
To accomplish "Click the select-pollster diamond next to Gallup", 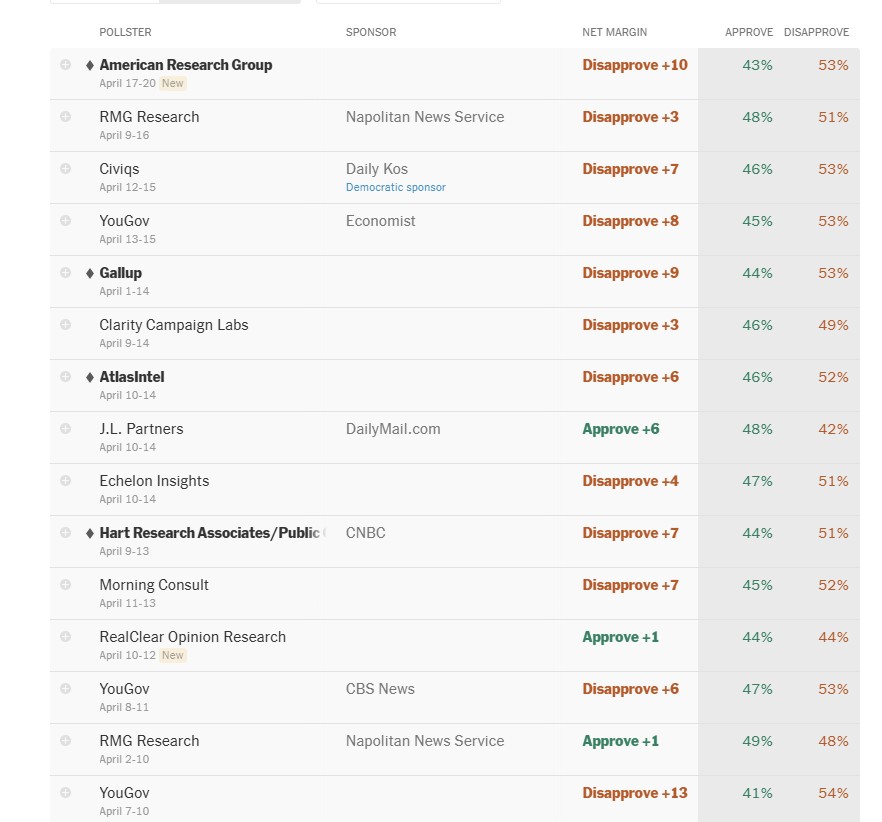I will coord(90,273).
